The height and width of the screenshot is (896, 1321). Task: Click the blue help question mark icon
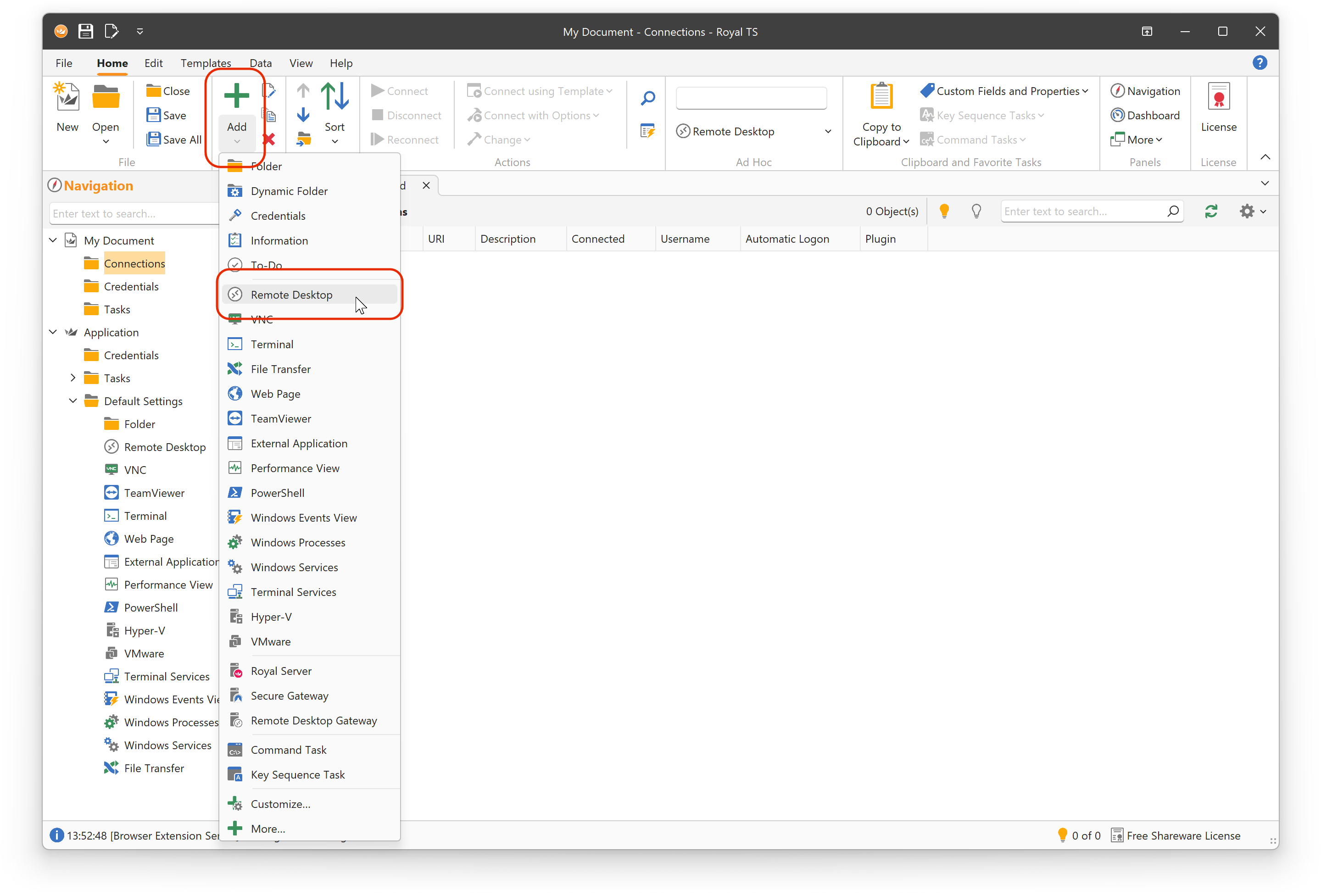1259,62
